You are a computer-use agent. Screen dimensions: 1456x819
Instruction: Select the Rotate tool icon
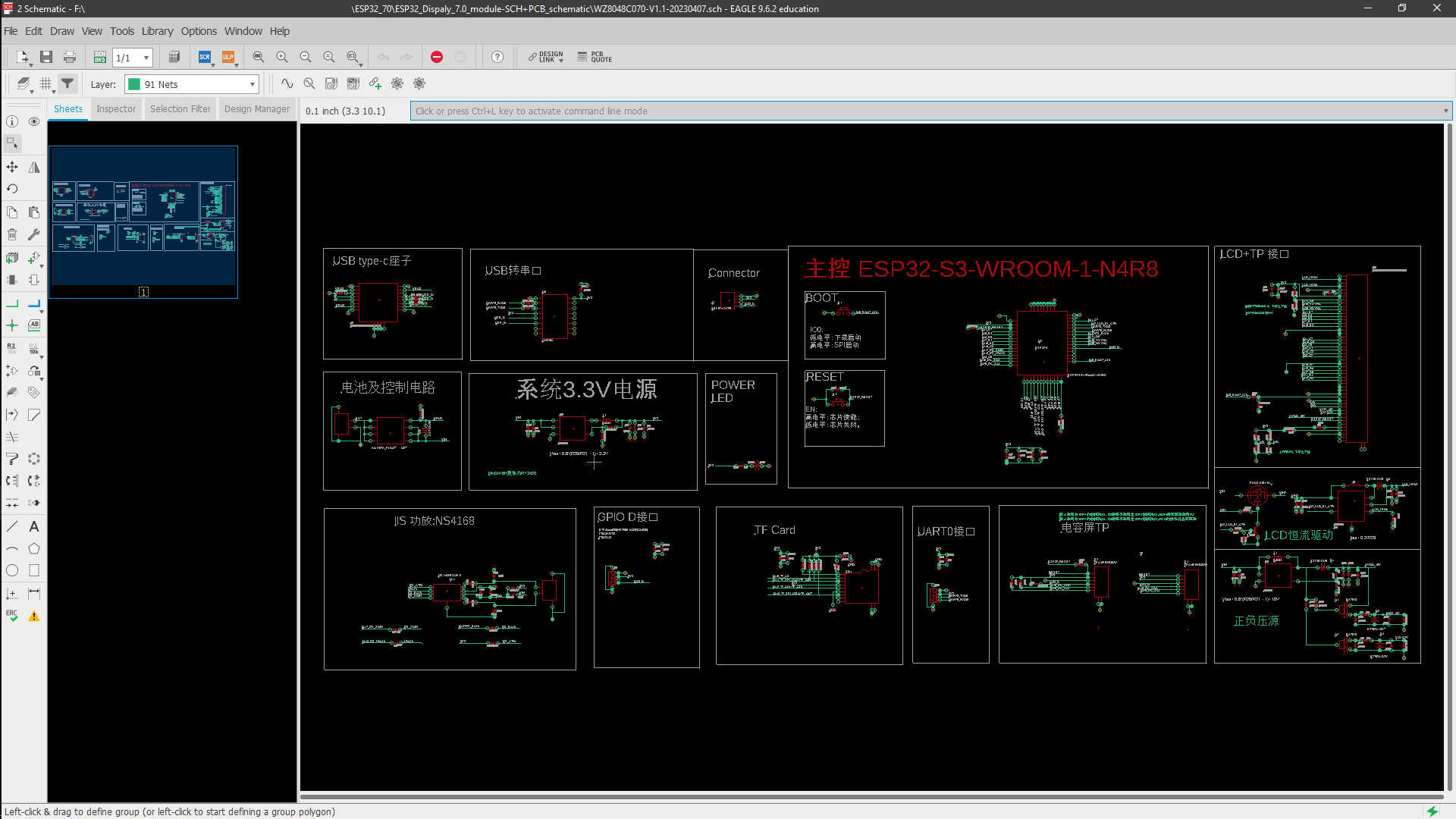click(x=12, y=189)
